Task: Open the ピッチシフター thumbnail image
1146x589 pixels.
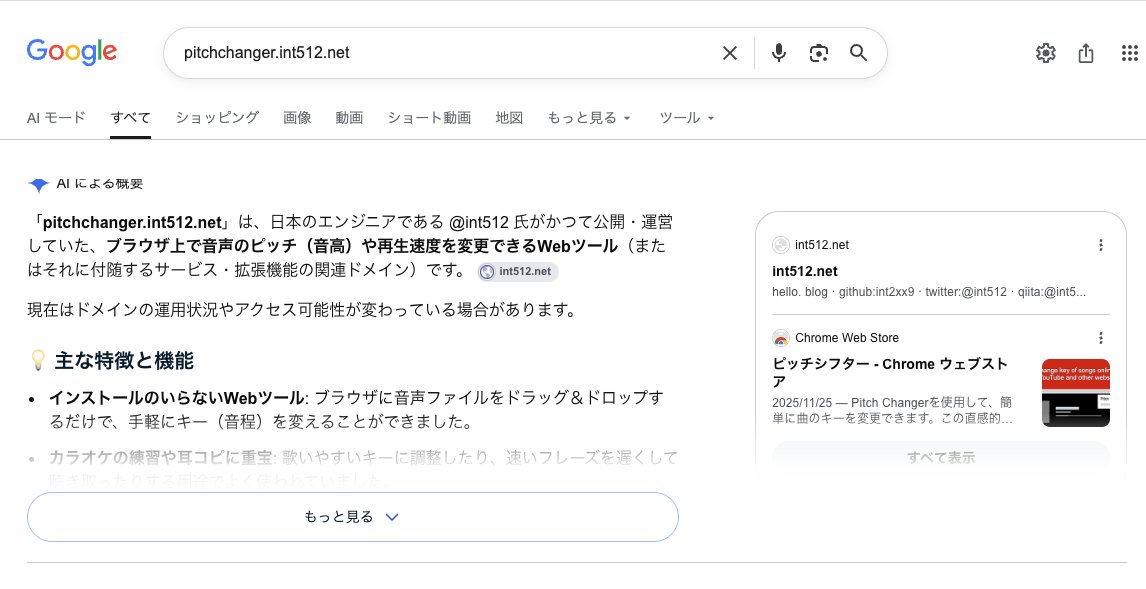Action: click(1076, 392)
